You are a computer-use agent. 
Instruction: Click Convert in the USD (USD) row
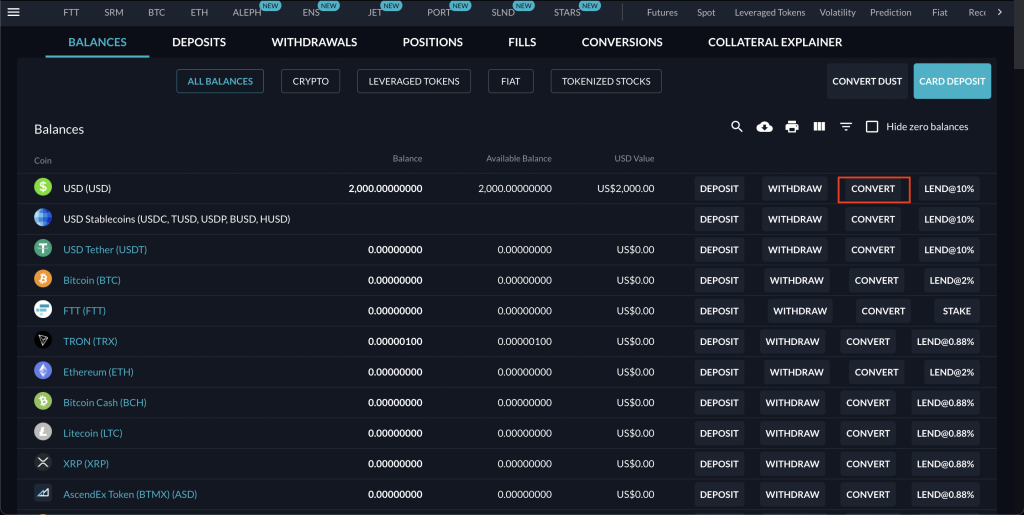pos(873,189)
